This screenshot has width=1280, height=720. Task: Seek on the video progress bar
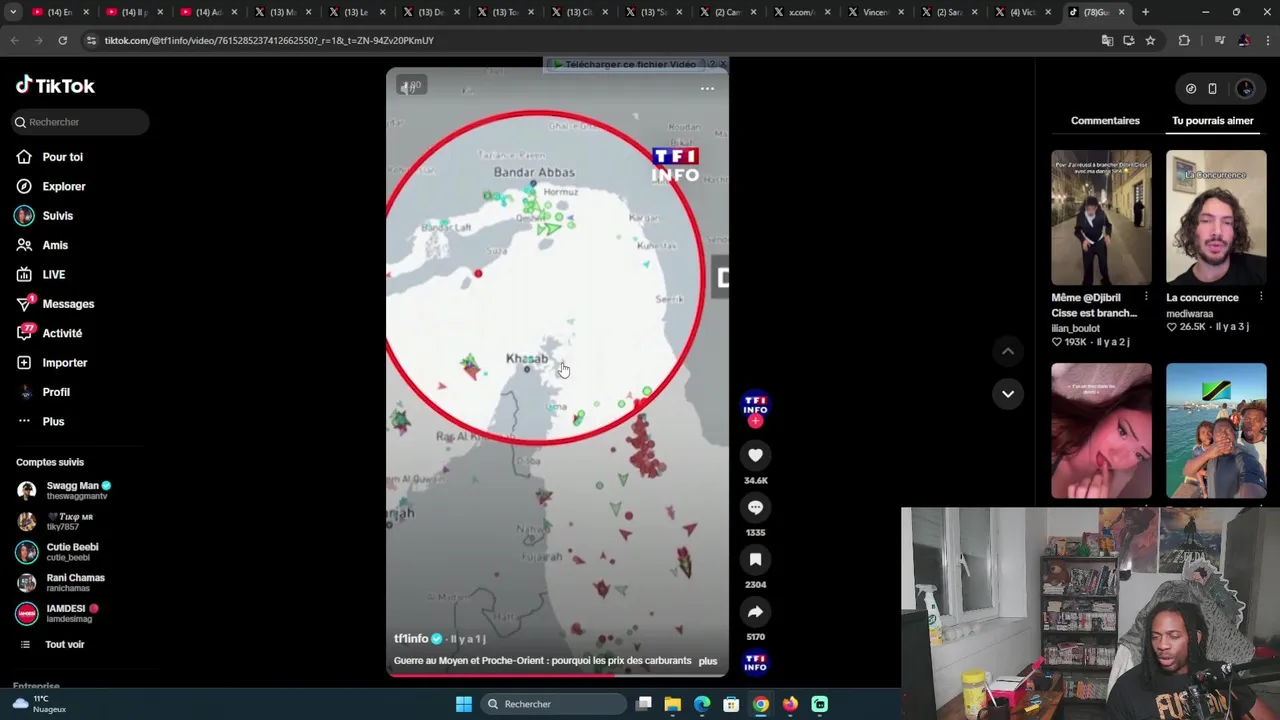pos(557,675)
